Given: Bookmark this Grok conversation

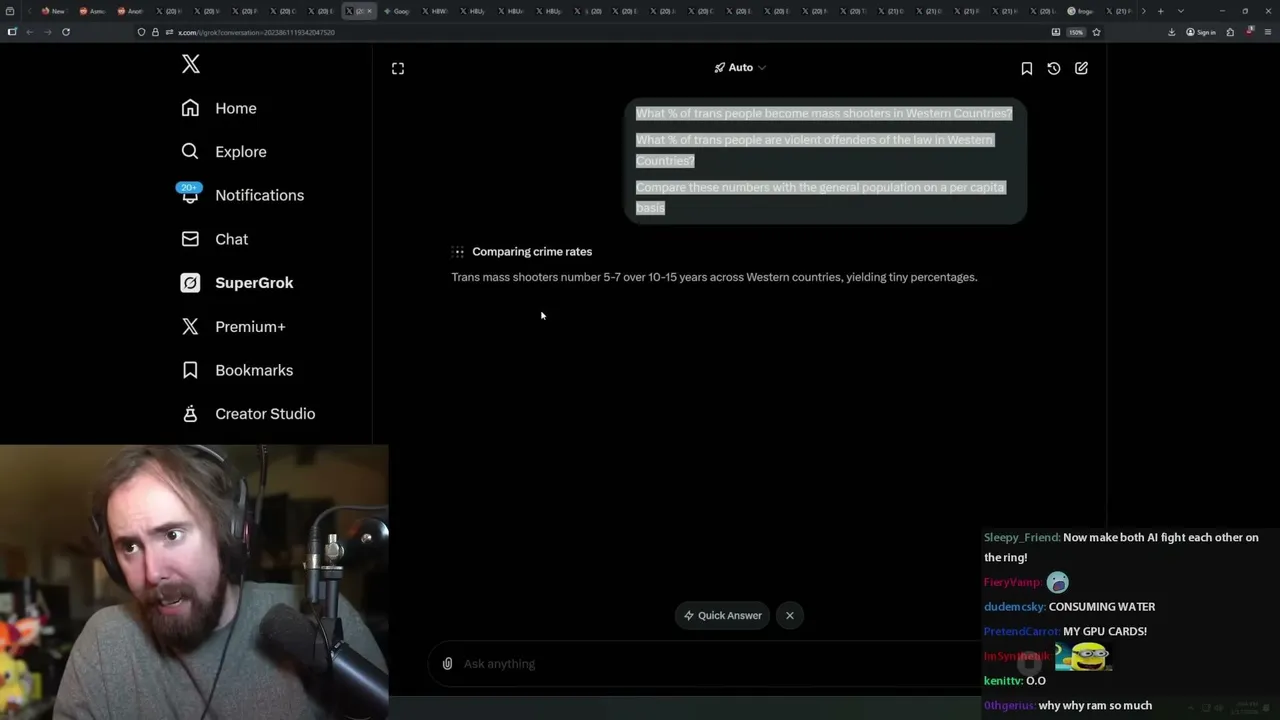Looking at the screenshot, I should [1026, 68].
